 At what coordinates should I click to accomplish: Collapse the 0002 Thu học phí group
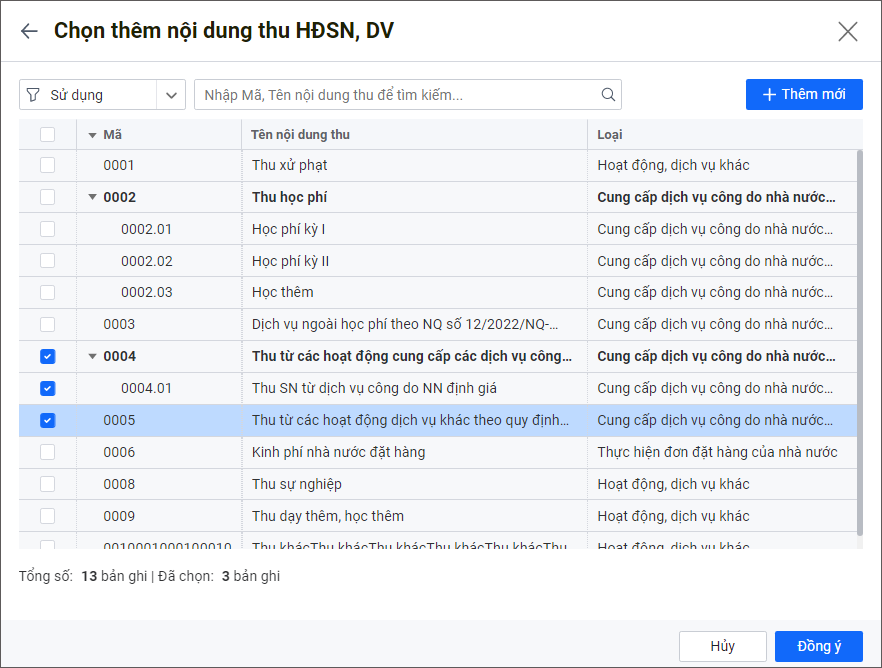click(93, 197)
